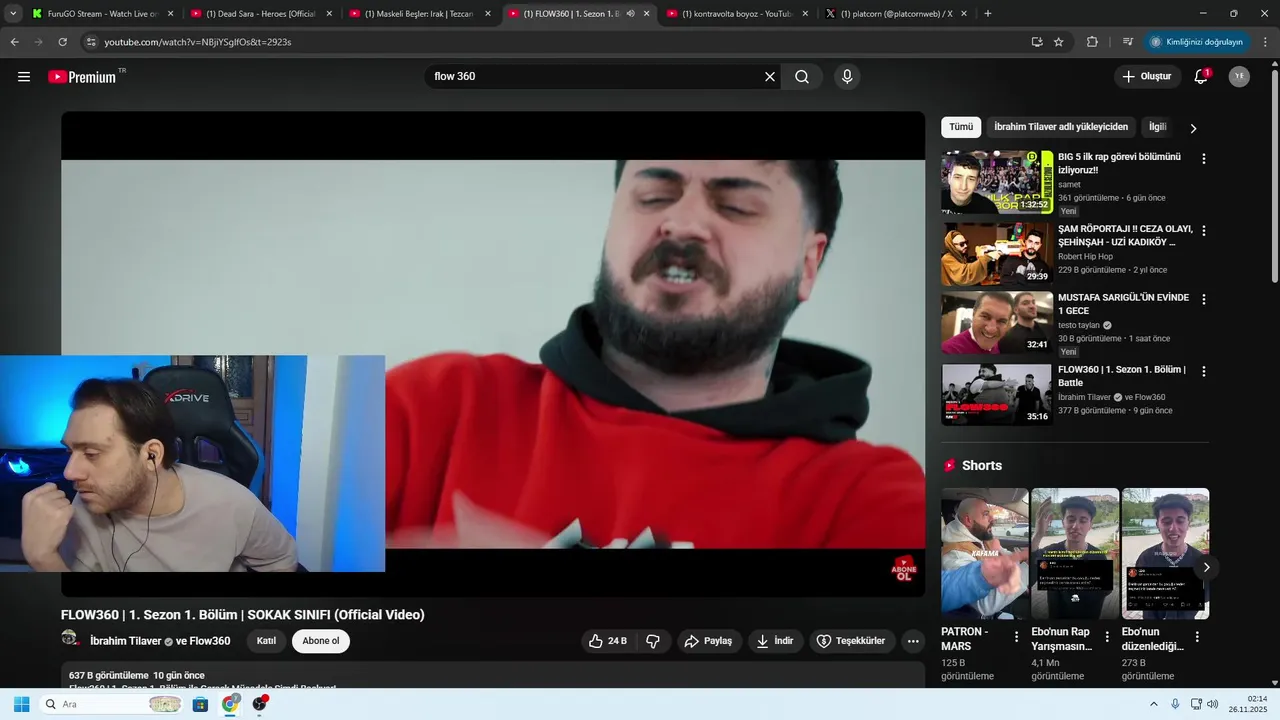Open the YouTube hamburger guide menu
1280x720 pixels.
pos(24,77)
